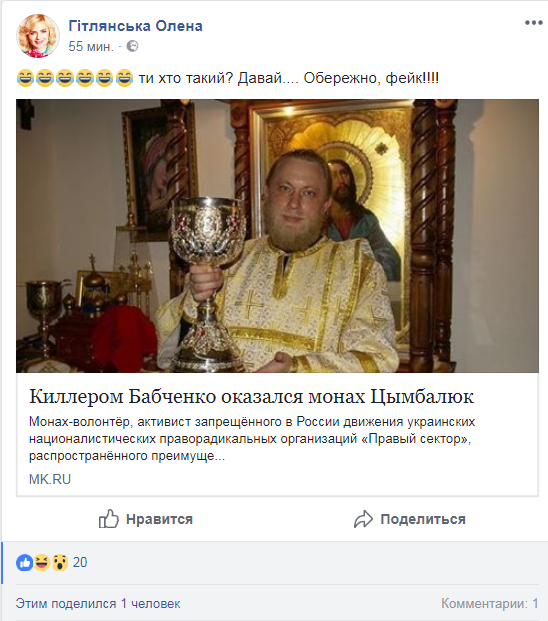Viewport: 548px width, 621px height.
Task: Open Этим поделился 1 человек shares list
Action: pyautogui.click(x=98, y=604)
